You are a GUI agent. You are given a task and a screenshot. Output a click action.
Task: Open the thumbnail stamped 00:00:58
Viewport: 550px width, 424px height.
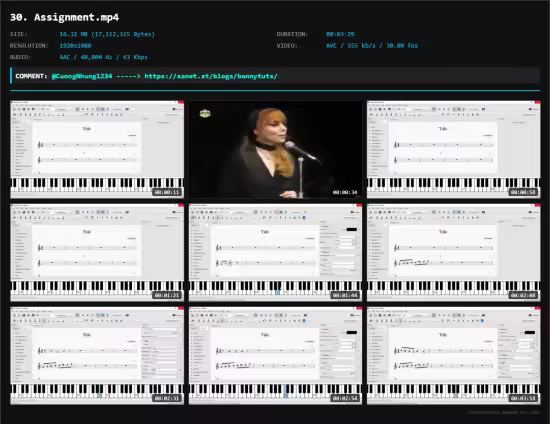tap(454, 149)
